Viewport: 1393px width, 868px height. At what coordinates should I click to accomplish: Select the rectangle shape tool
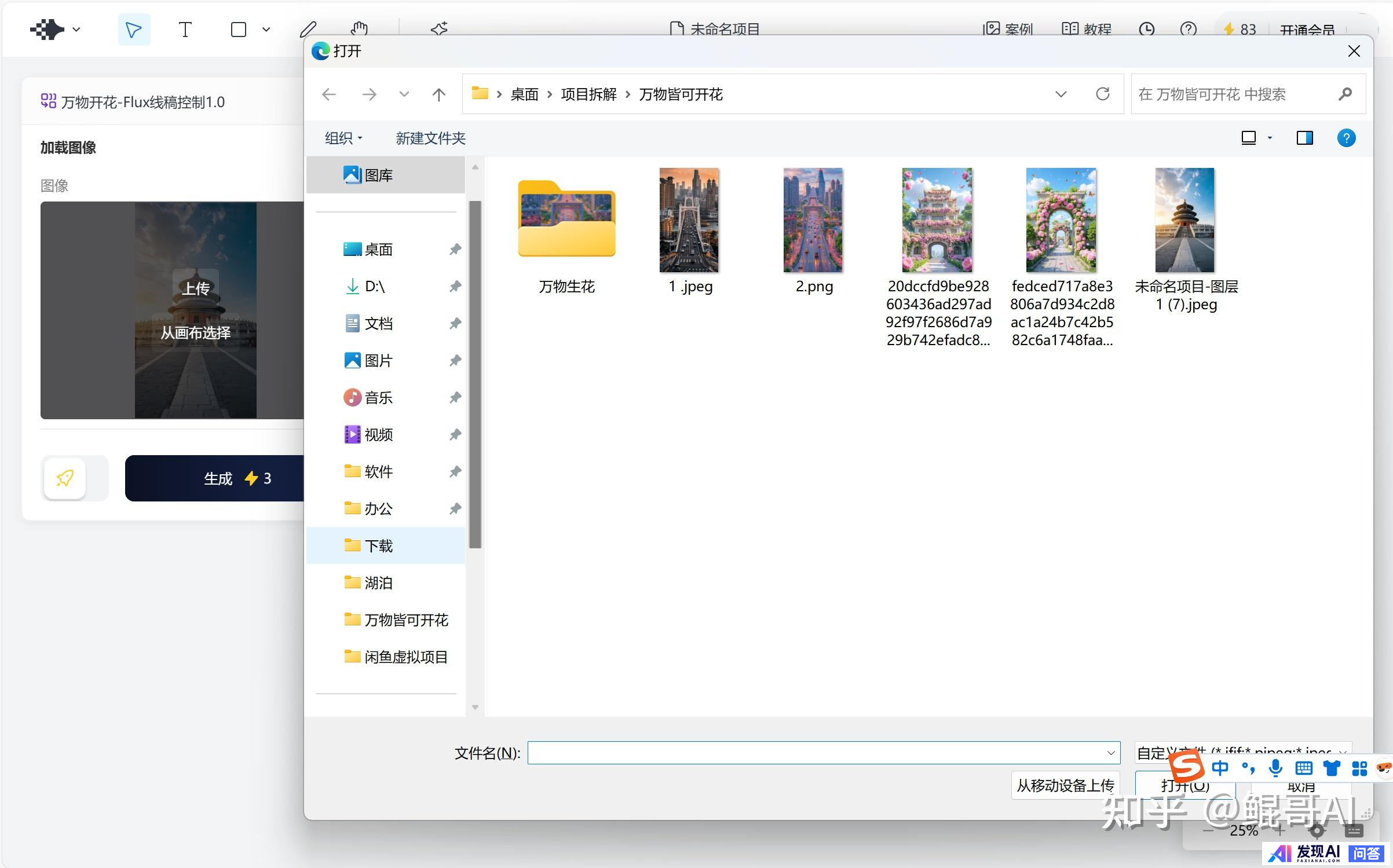239,30
